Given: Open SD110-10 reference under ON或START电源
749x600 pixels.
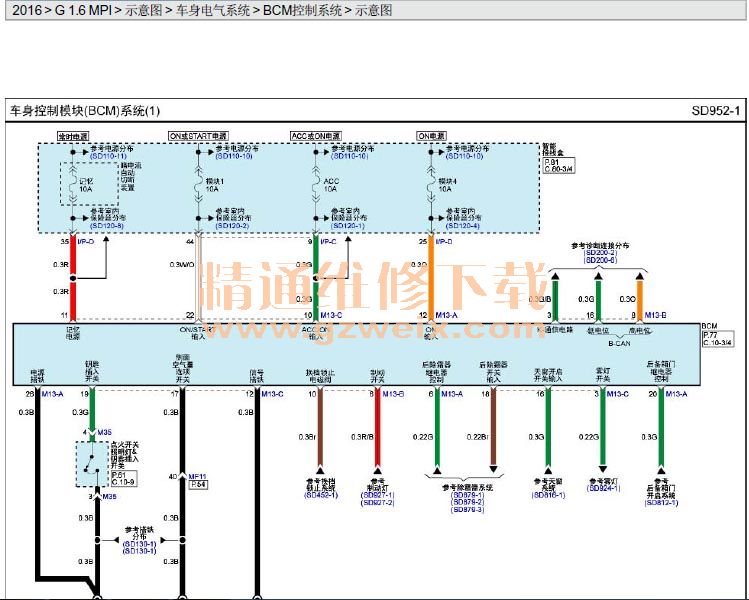Looking at the screenshot, I should (x=234, y=156).
